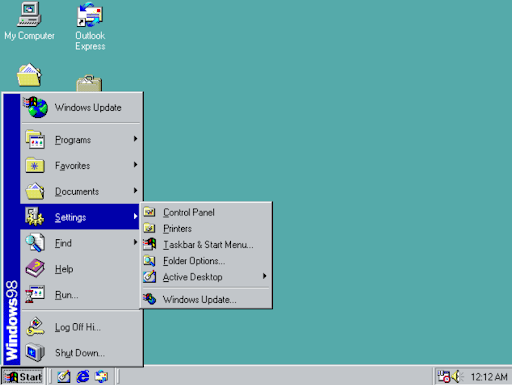
Task: Click the Control Panel folder icon in submenu
Action: tap(149, 212)
